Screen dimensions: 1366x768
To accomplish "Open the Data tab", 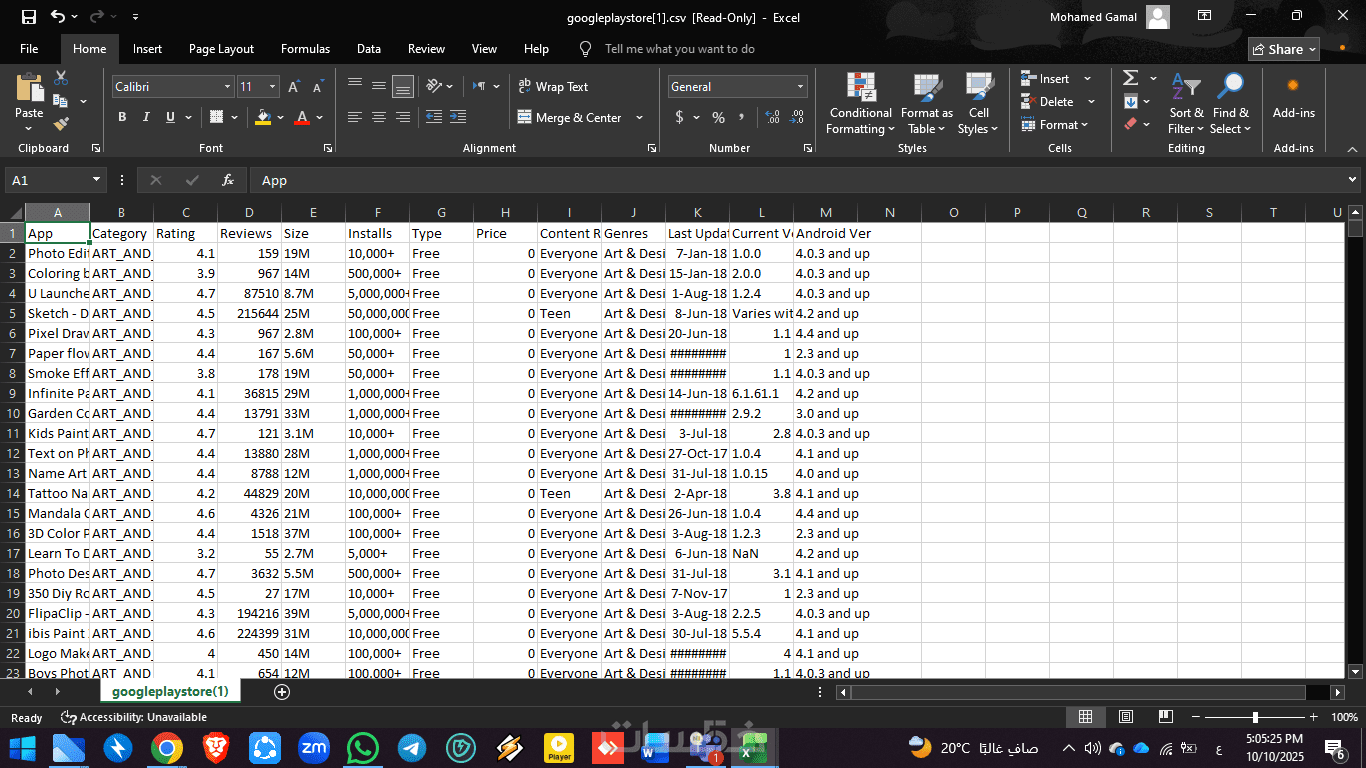I will point(369,49).
